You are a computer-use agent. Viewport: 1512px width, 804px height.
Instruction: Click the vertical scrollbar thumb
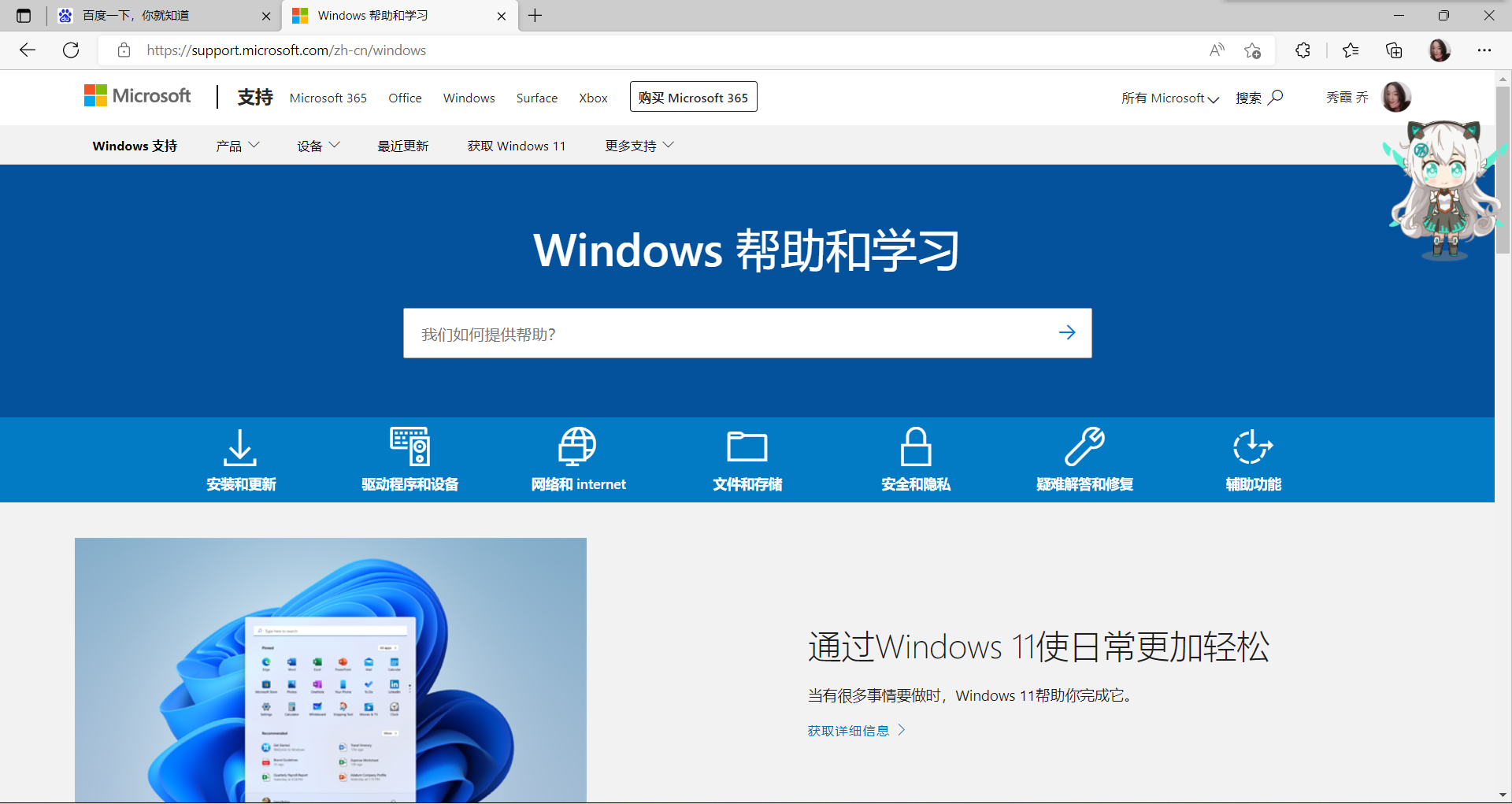tap(1503, 169)
